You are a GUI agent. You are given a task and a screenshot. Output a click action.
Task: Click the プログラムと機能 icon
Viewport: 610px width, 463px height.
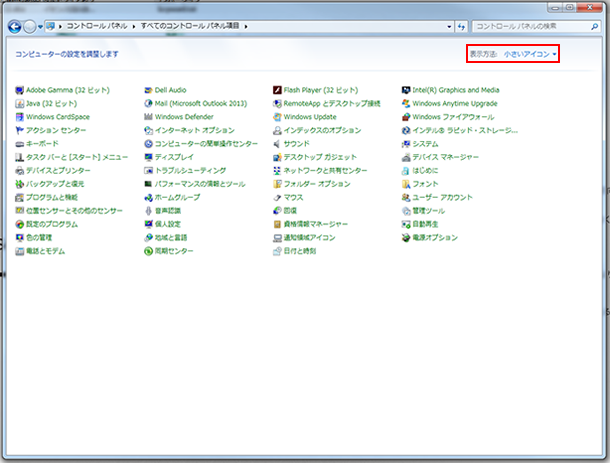(x=19, y=198)
